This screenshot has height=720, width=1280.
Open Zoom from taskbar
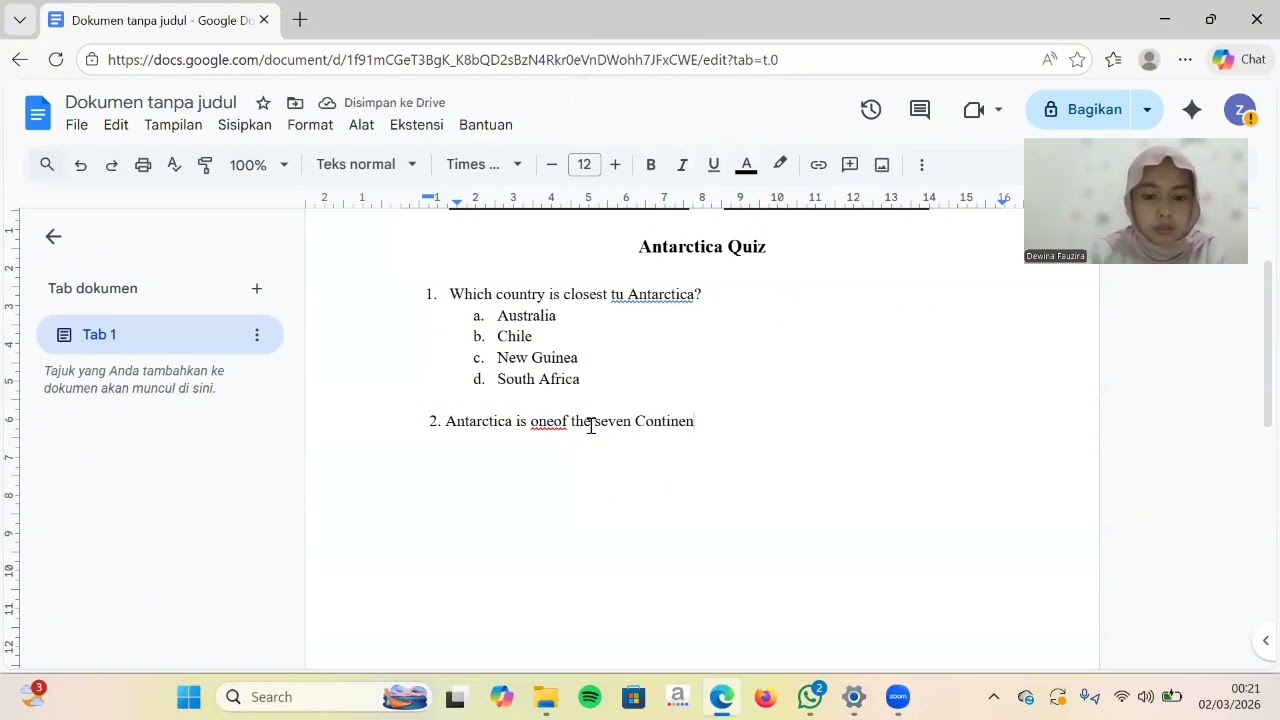click(898, 697)
